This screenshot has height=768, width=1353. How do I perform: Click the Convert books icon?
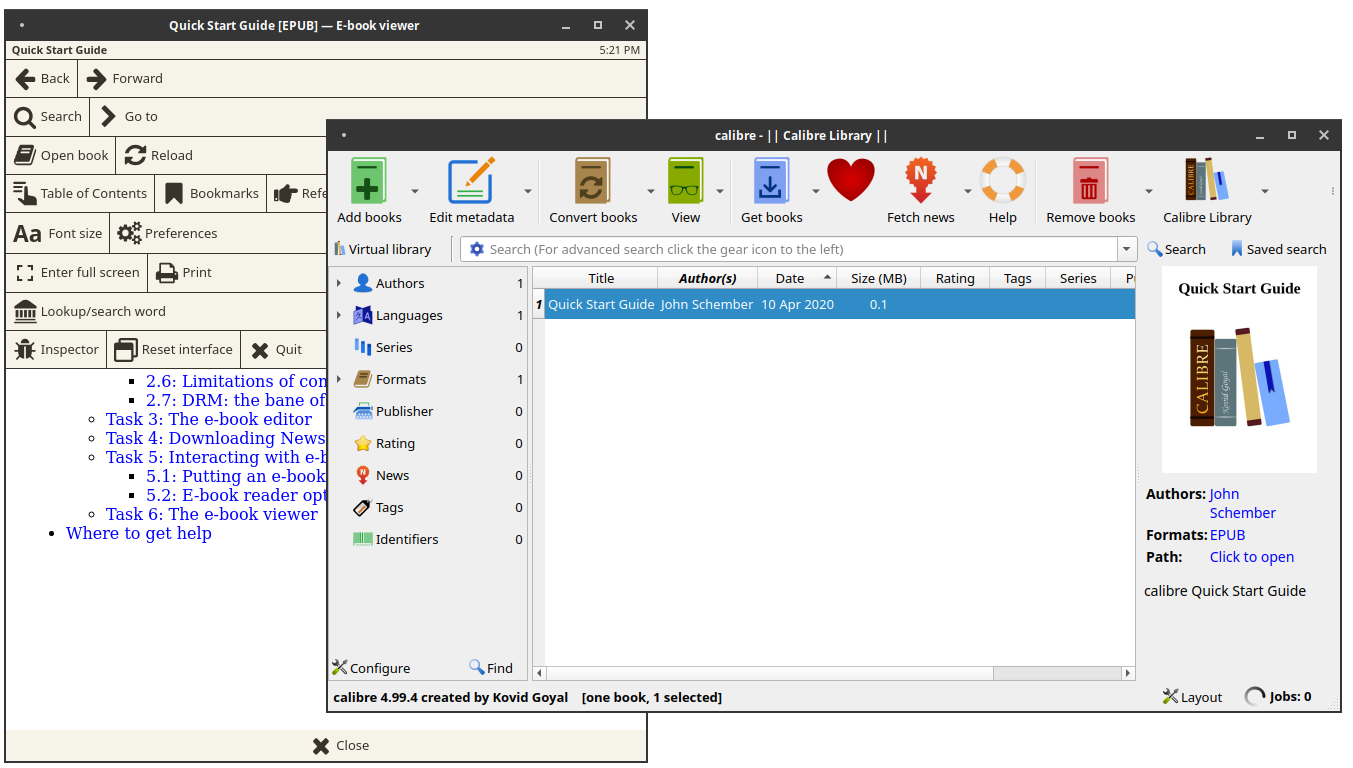tap(592, 182)
